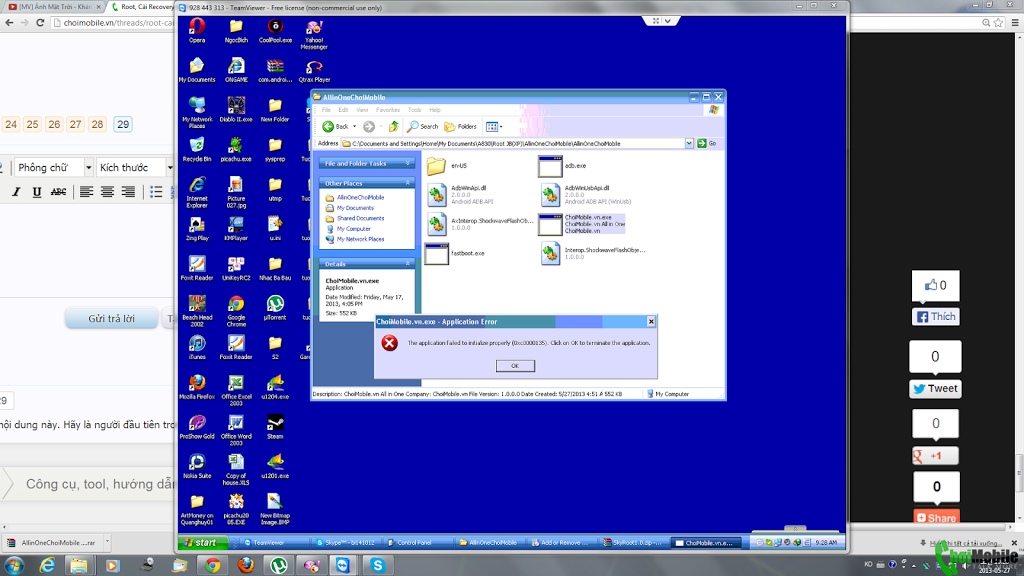
Task: Launch CoolPool.exe from the desktop
Action: click(x=275, y=31)
